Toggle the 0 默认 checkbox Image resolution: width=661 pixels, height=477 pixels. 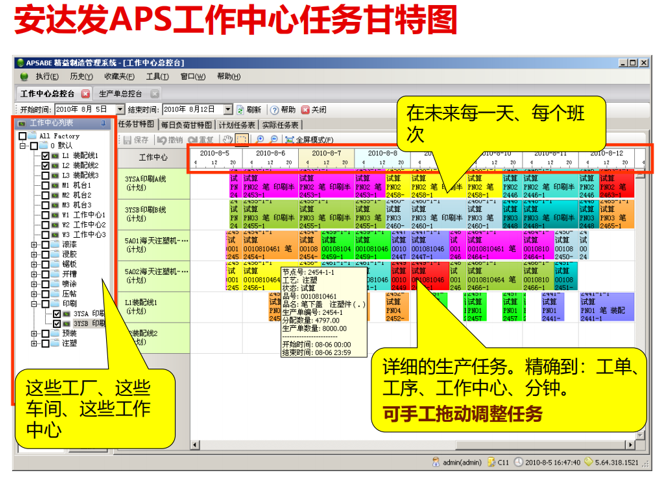click(34, 146)
